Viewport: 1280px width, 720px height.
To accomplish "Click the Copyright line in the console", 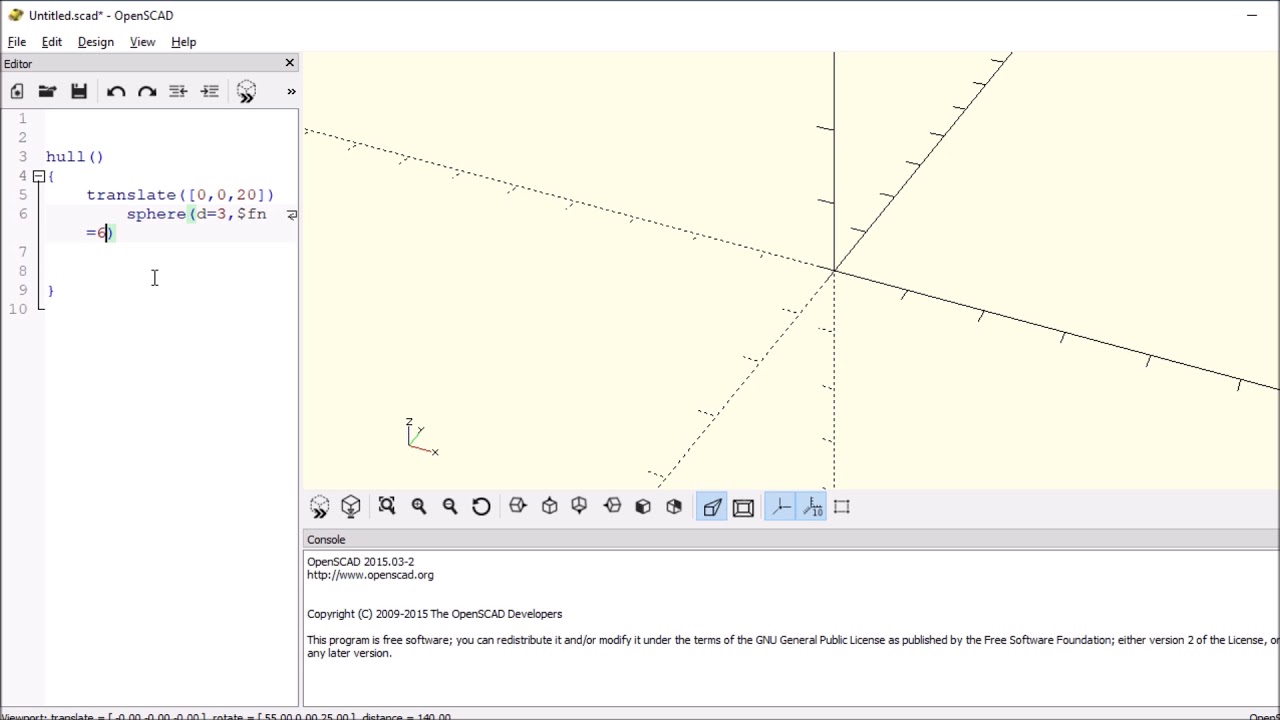I will pyautogui.click(x=435, y=614).
